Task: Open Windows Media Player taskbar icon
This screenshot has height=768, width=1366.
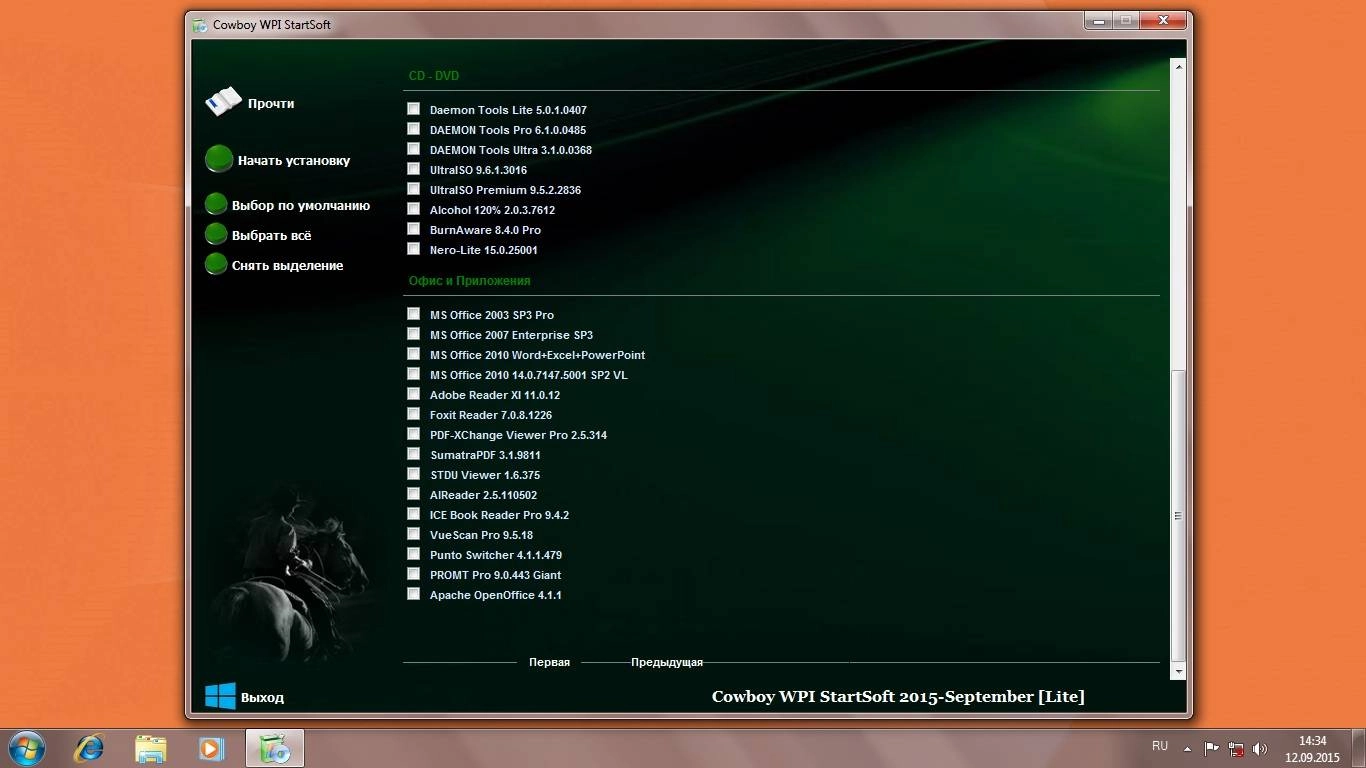Action: pyautogui.click(x=211, y=748)
